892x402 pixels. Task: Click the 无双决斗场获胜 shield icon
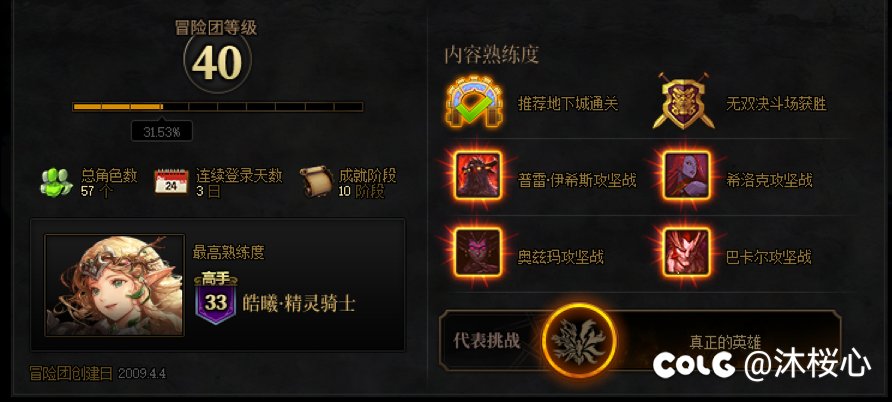(683, 101)
